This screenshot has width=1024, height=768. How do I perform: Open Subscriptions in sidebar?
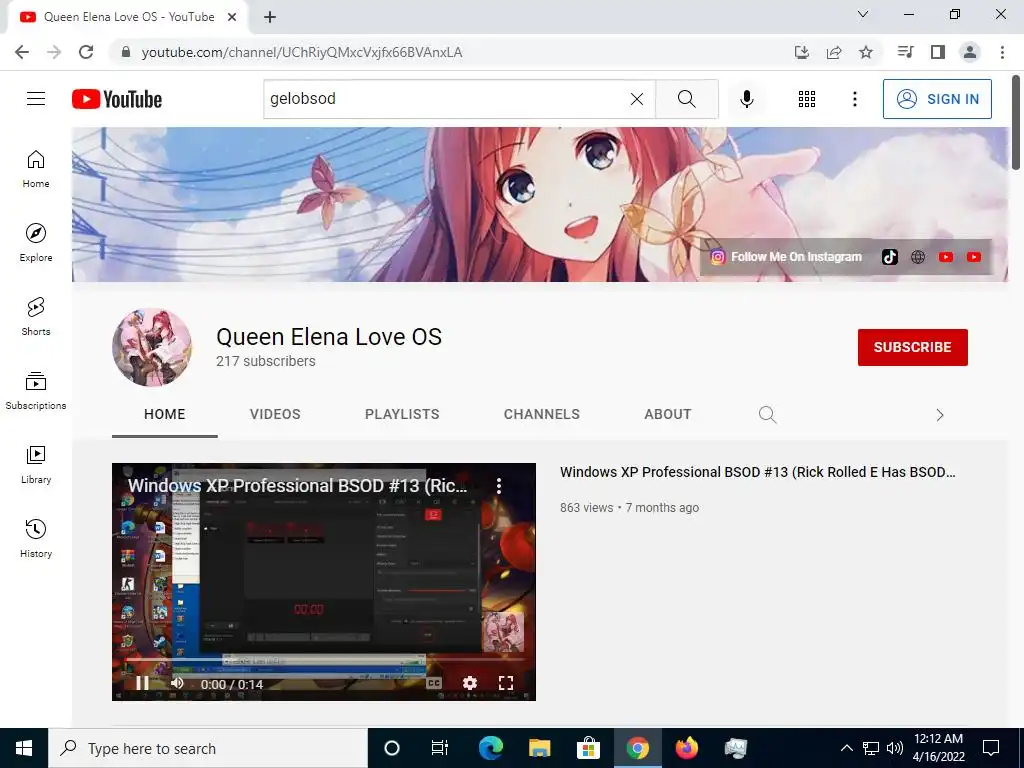tap(36, 391)
